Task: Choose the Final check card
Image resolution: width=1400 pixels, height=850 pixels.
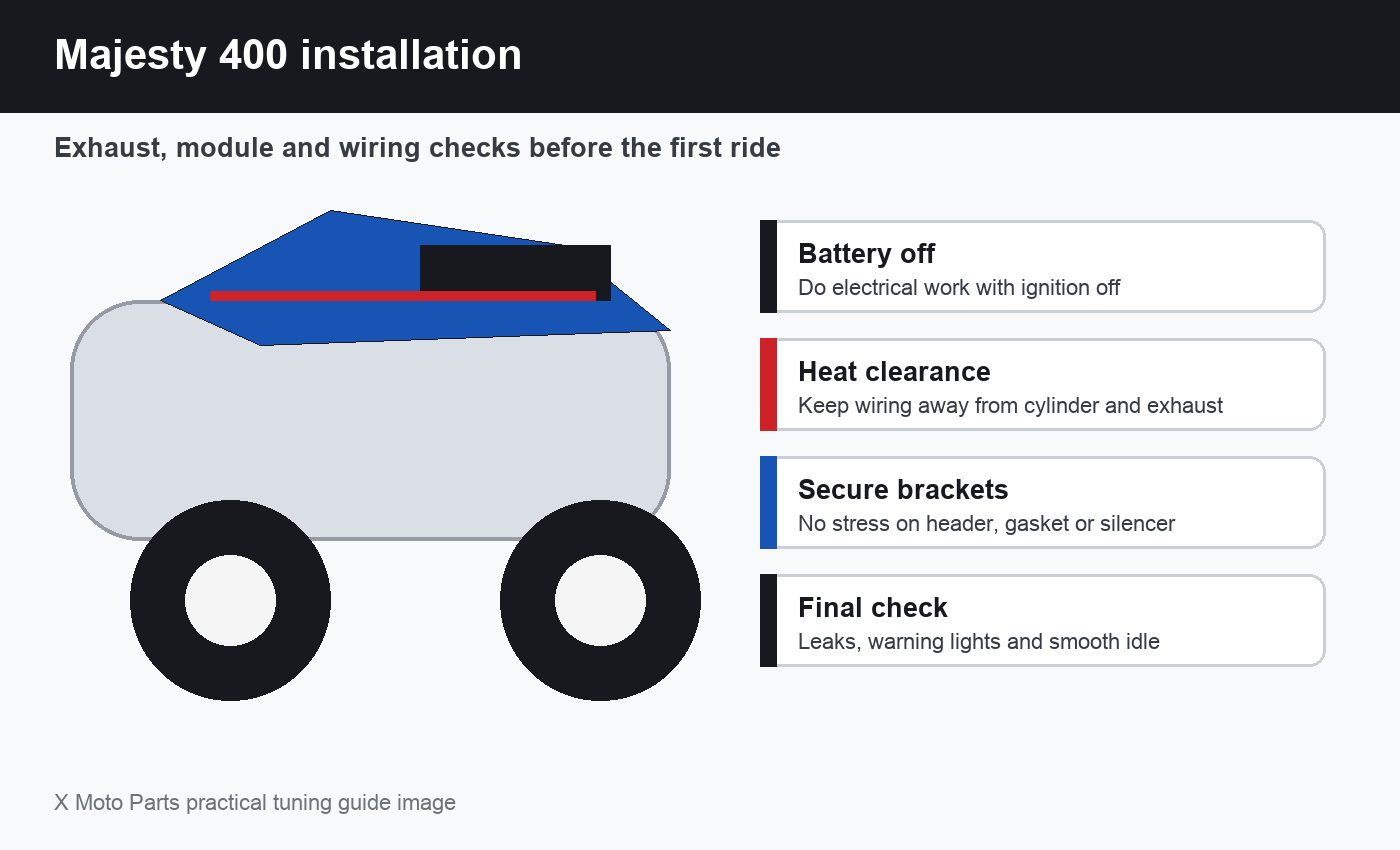Action: [x=1042, y=620]
